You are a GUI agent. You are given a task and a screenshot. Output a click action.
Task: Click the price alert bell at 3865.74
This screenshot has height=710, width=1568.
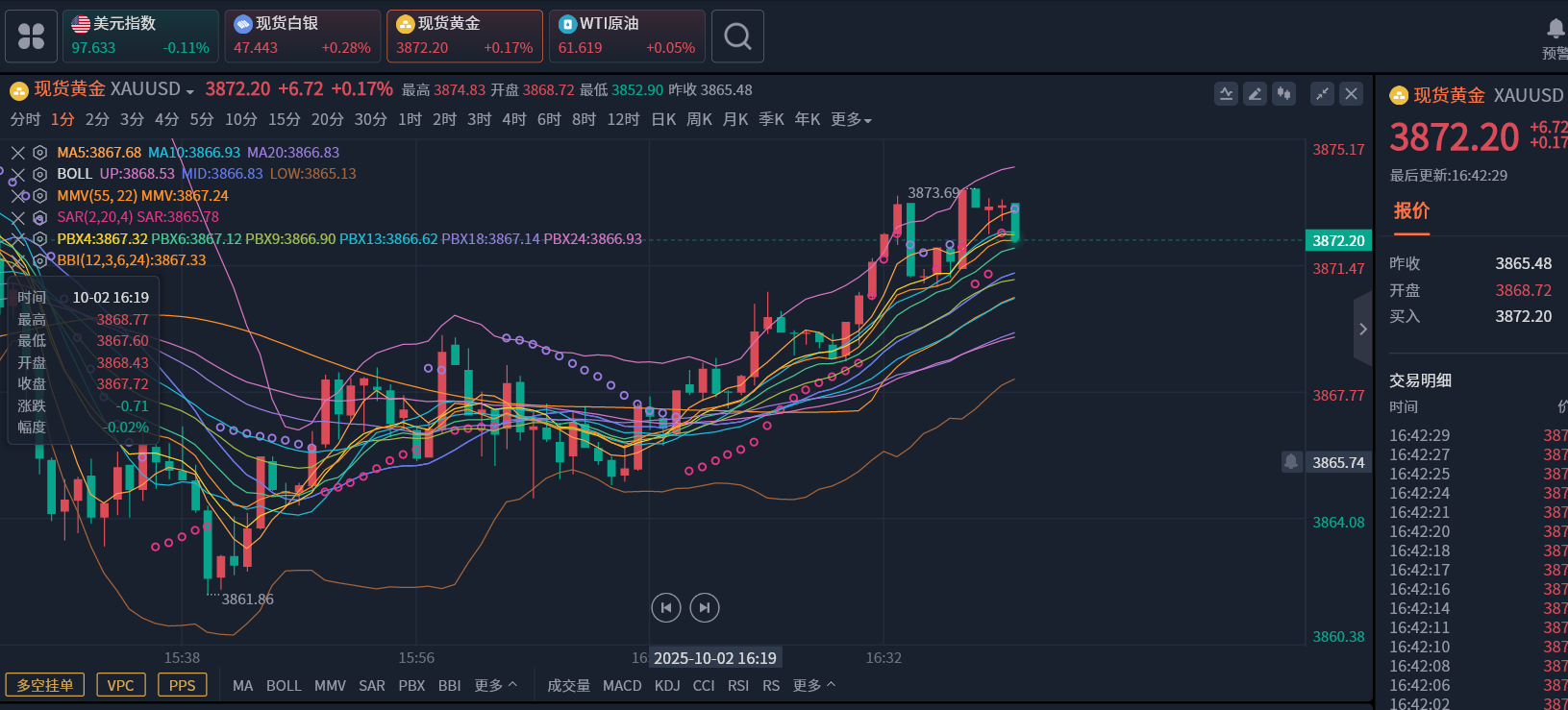(x=1291, y=462)
